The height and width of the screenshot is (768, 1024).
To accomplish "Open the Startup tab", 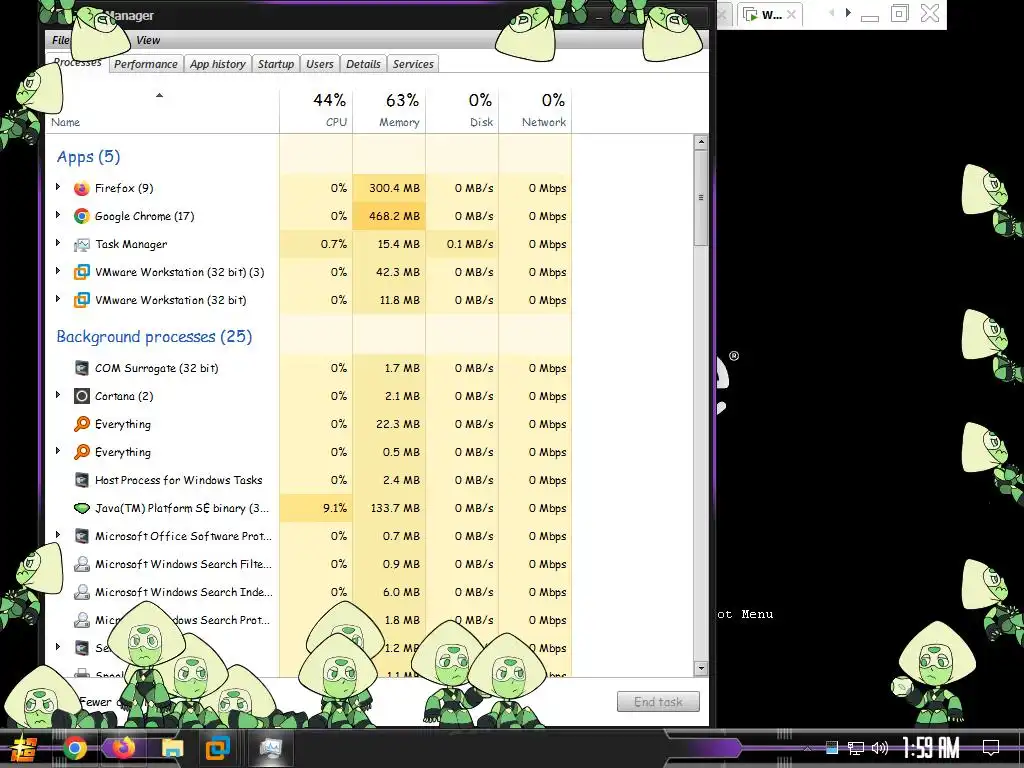I will pyautogui.click(x=276, y=64).
